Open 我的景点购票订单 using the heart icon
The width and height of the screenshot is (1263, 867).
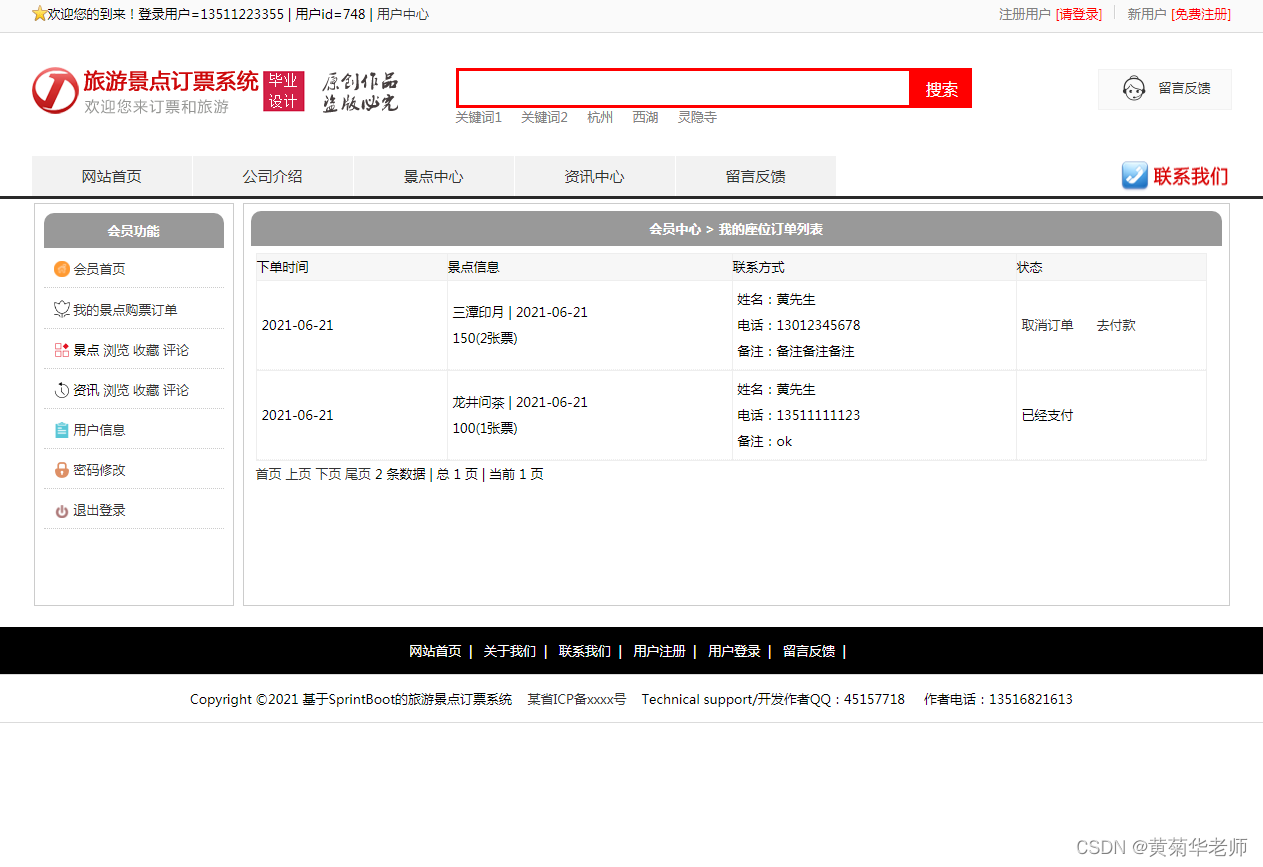click(x=61, y=309)
